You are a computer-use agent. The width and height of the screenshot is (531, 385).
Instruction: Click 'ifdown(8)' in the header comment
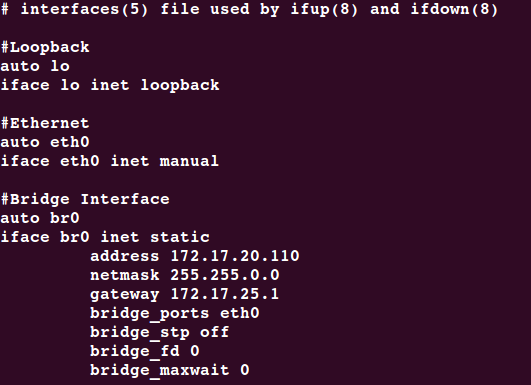pos(454,9)
